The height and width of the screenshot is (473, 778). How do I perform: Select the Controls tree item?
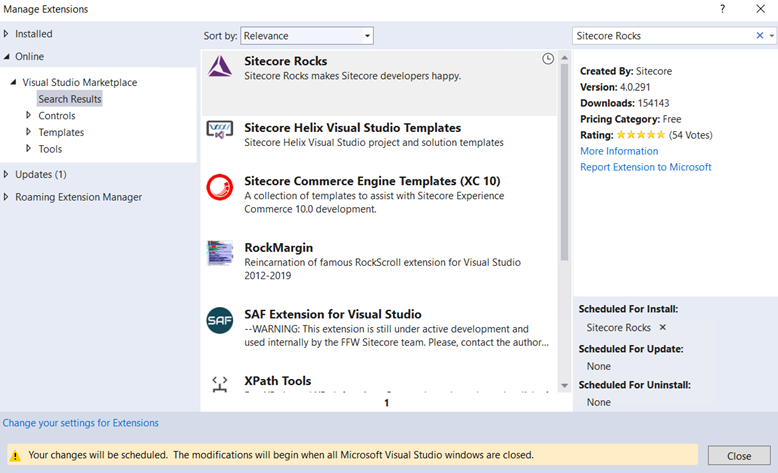57,116
